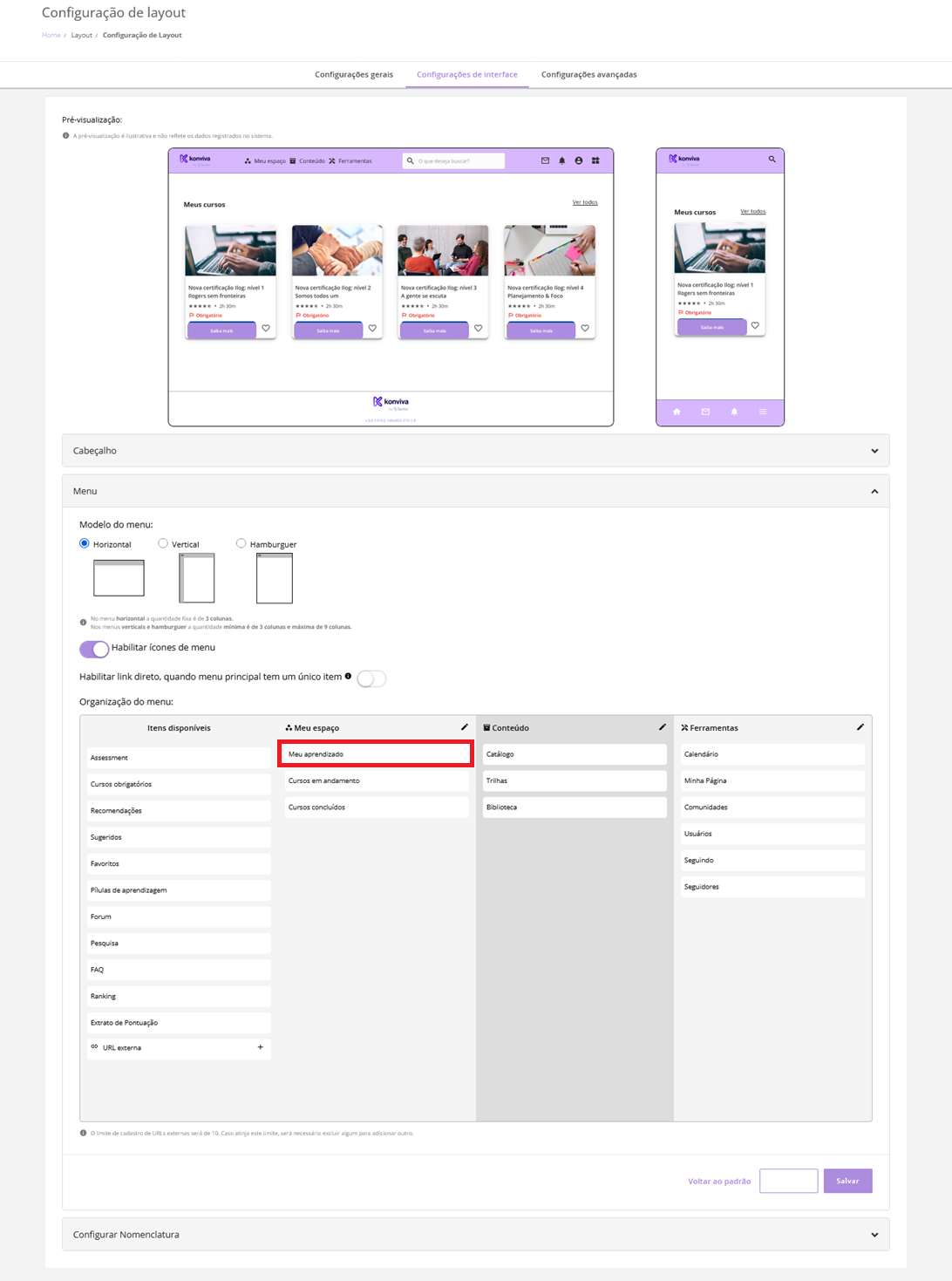Click the Ferramentas column edit pencil

(x=860, y=727)
